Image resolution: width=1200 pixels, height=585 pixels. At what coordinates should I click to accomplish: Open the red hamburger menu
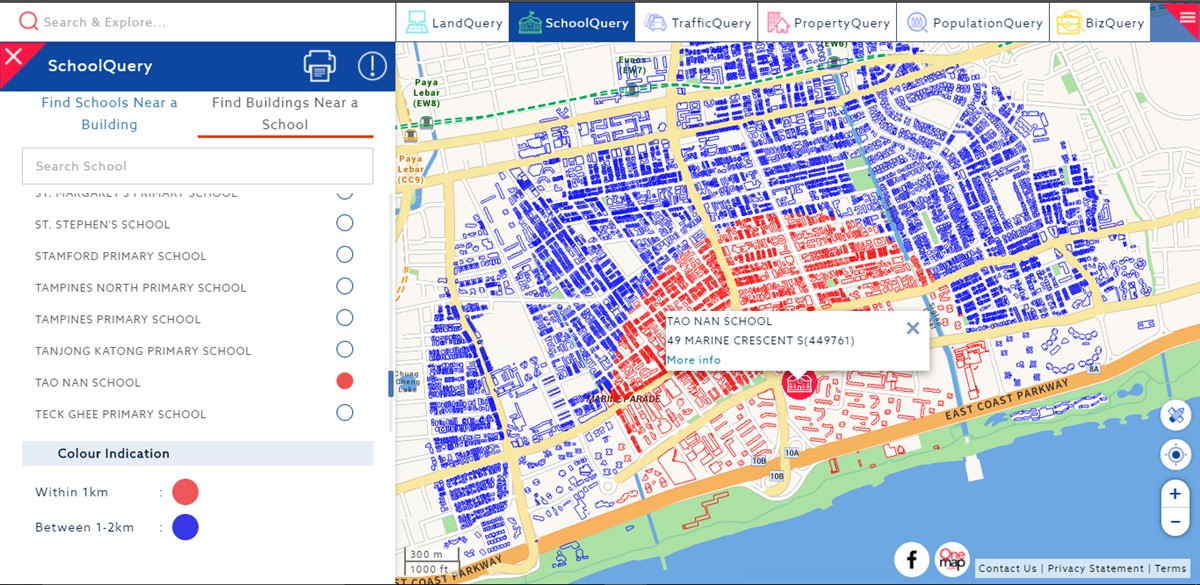(x=1186, y=16)
